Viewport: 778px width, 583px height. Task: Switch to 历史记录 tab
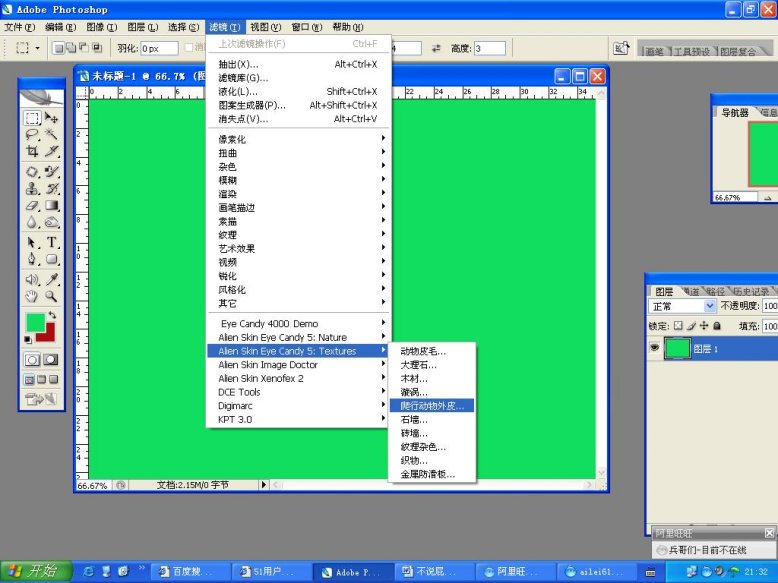pyautogui.click(x=751, y=291)
